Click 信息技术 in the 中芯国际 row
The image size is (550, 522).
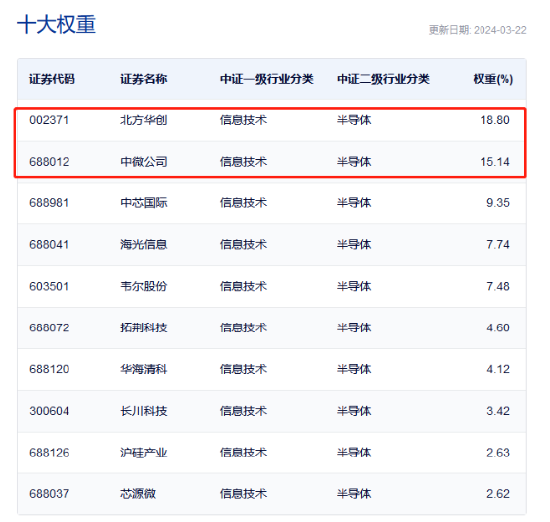click(x=243, y=203)
